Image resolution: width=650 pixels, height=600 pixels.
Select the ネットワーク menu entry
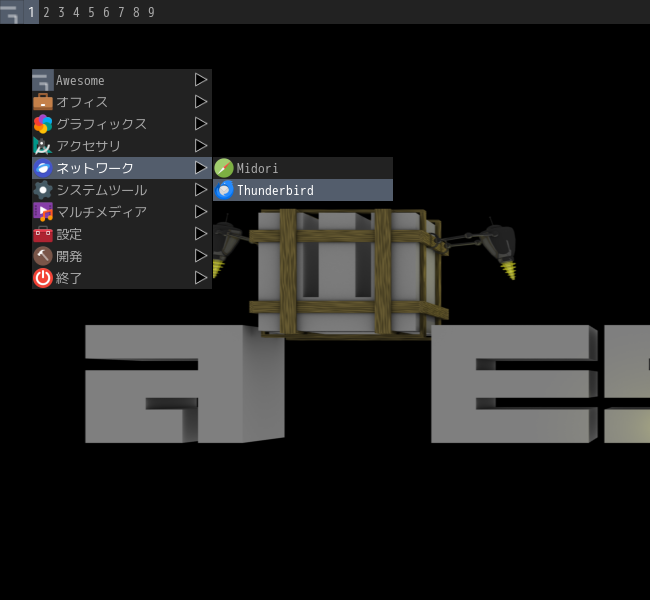click(x=122, y=168)
